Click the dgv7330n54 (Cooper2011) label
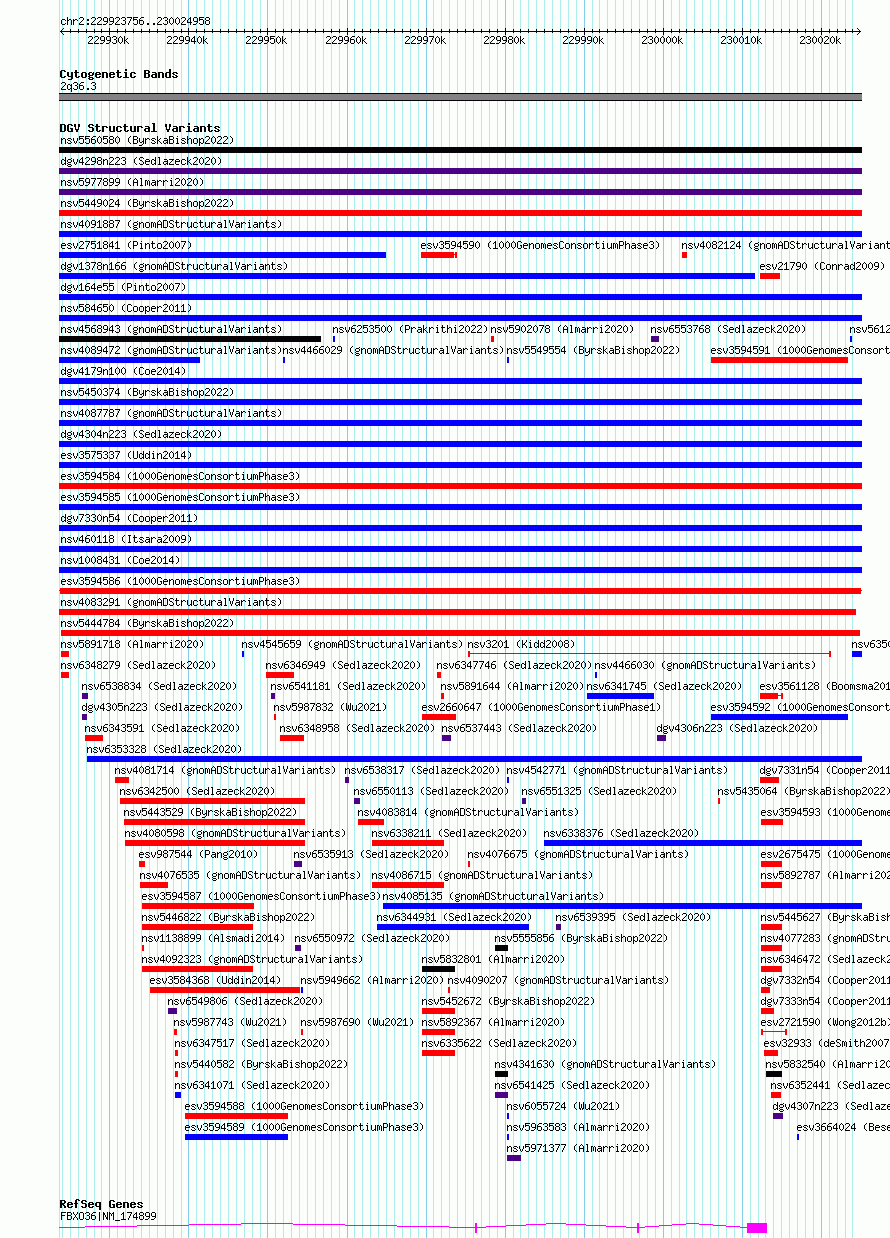The width and height of the screenshot is (890, 1238). coord(129,518)
